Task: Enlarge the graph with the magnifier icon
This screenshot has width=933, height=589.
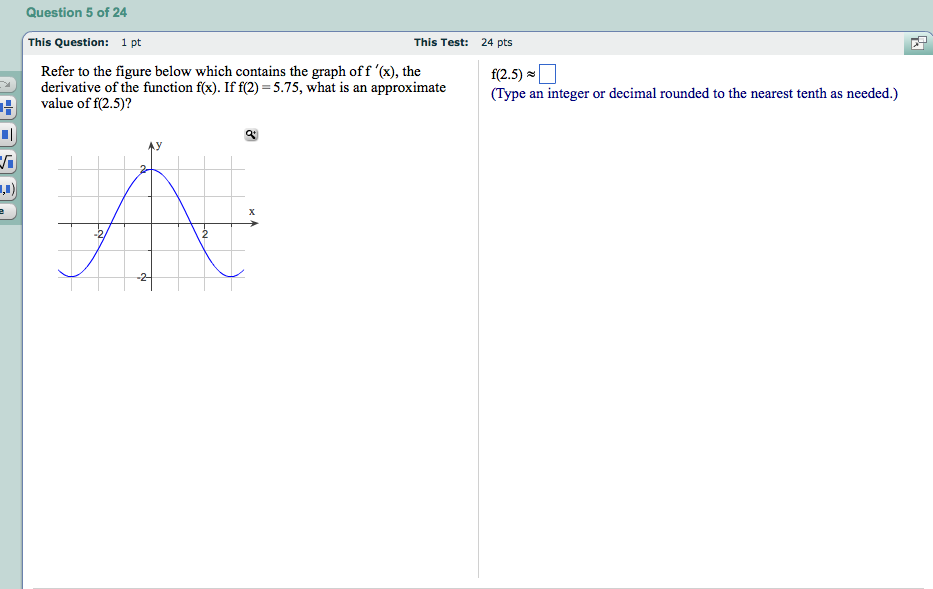Action: [252, 135]
